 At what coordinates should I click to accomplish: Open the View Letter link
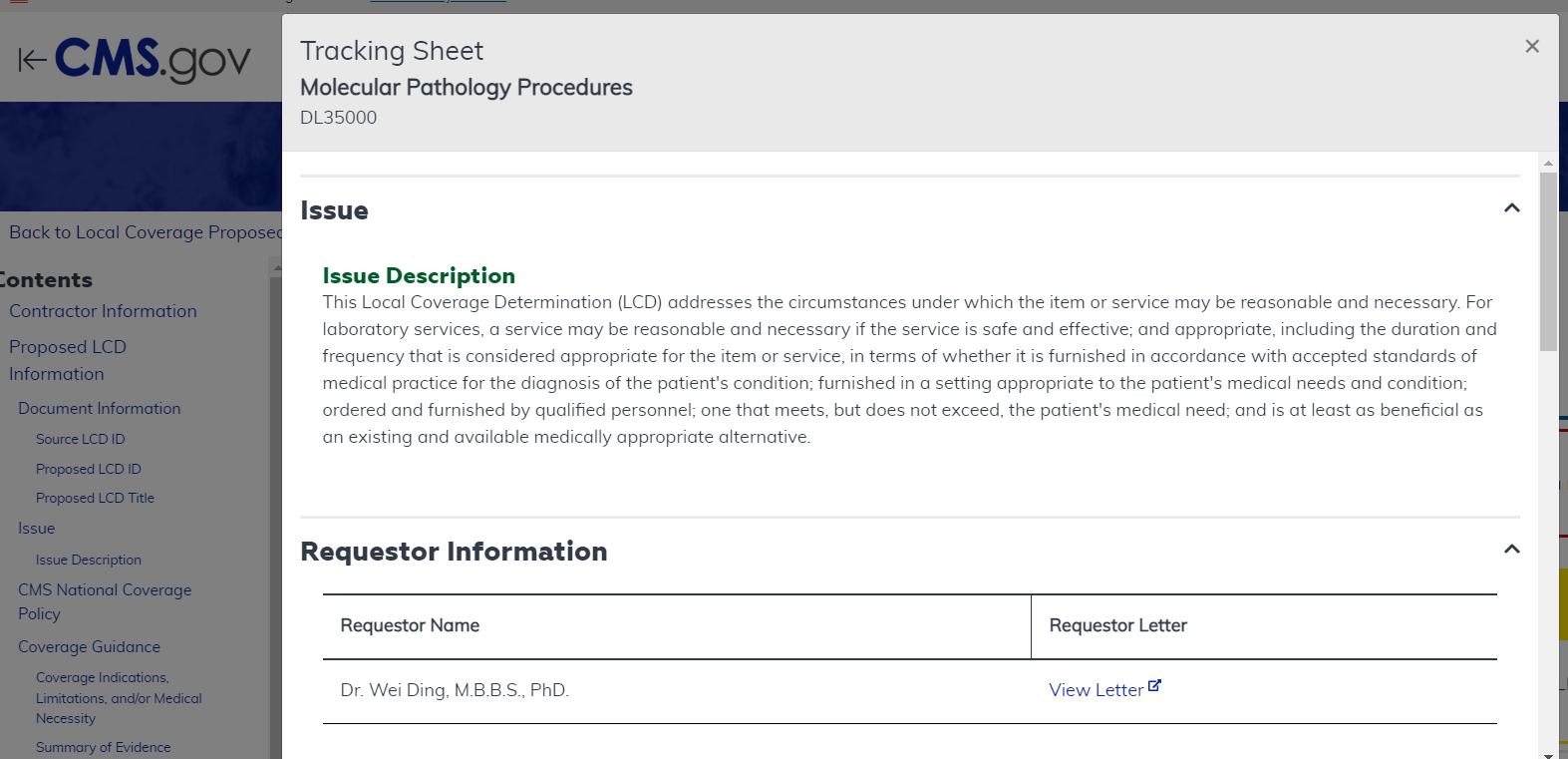pos(1096,690)
